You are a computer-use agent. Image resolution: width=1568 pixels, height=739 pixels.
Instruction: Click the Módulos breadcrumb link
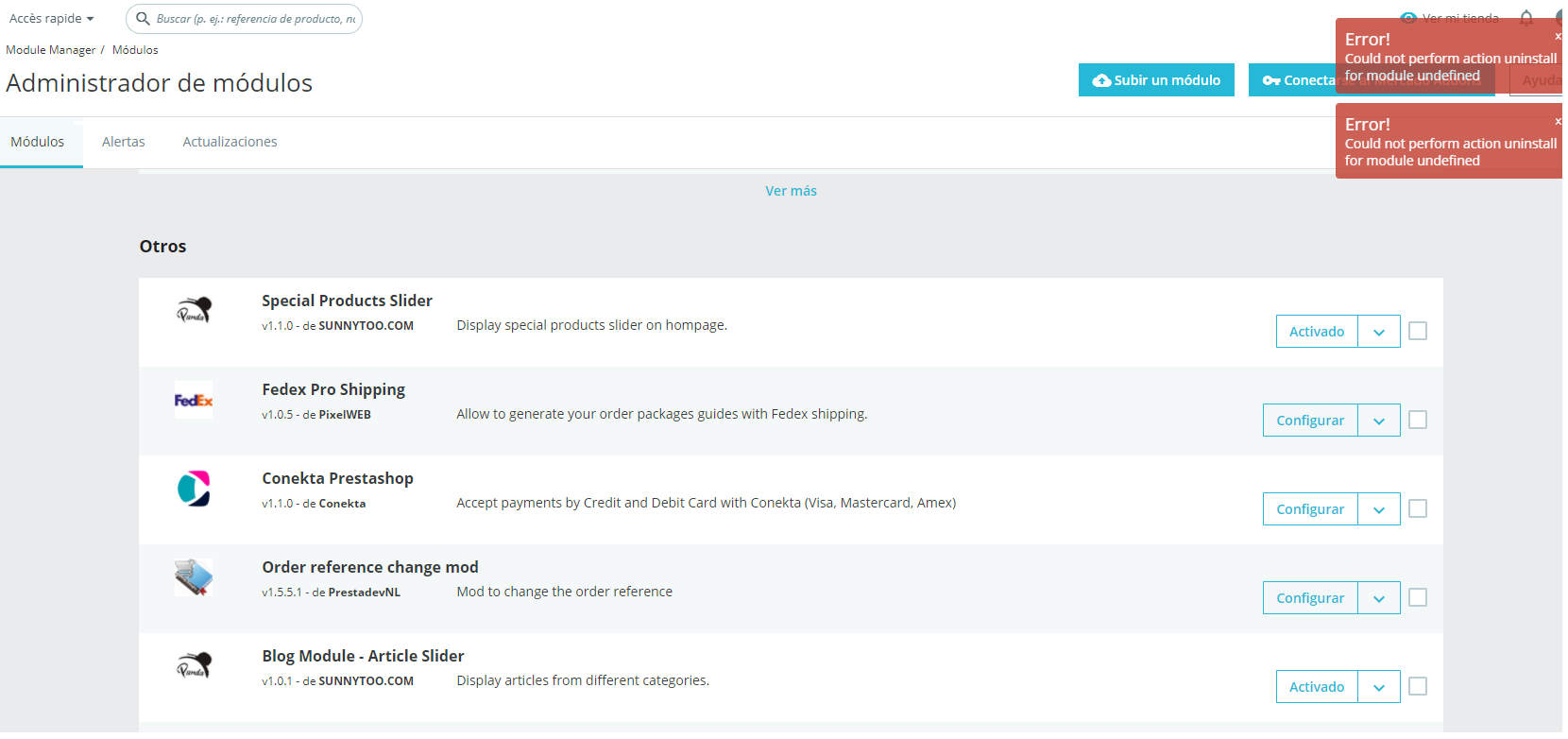pyautogui.click(x=135, y=50)
